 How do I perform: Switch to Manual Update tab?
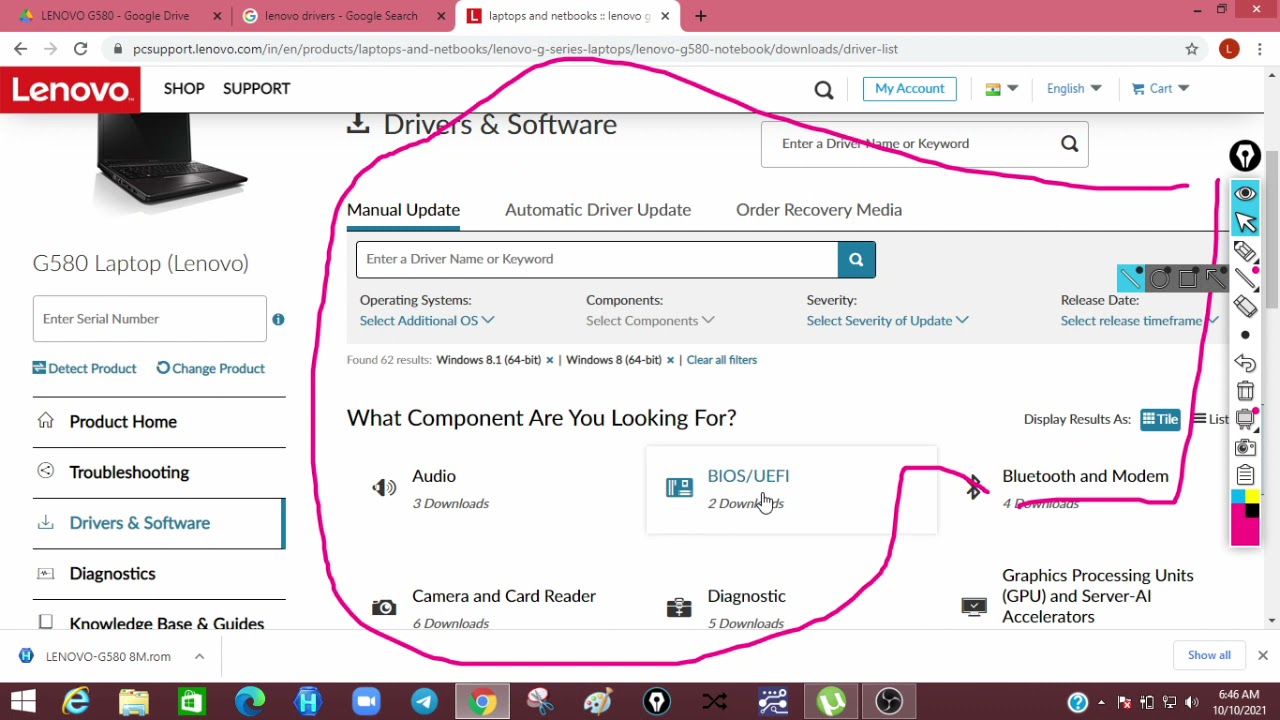(403, 210)
